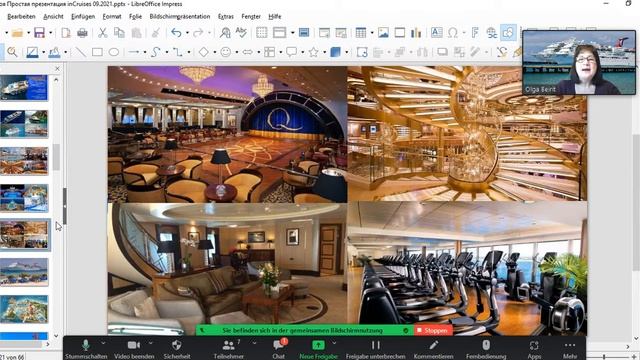
Task: Apply fill color with the paint bucket swatch
Action: pyautogui.click(x=54, y=52)
